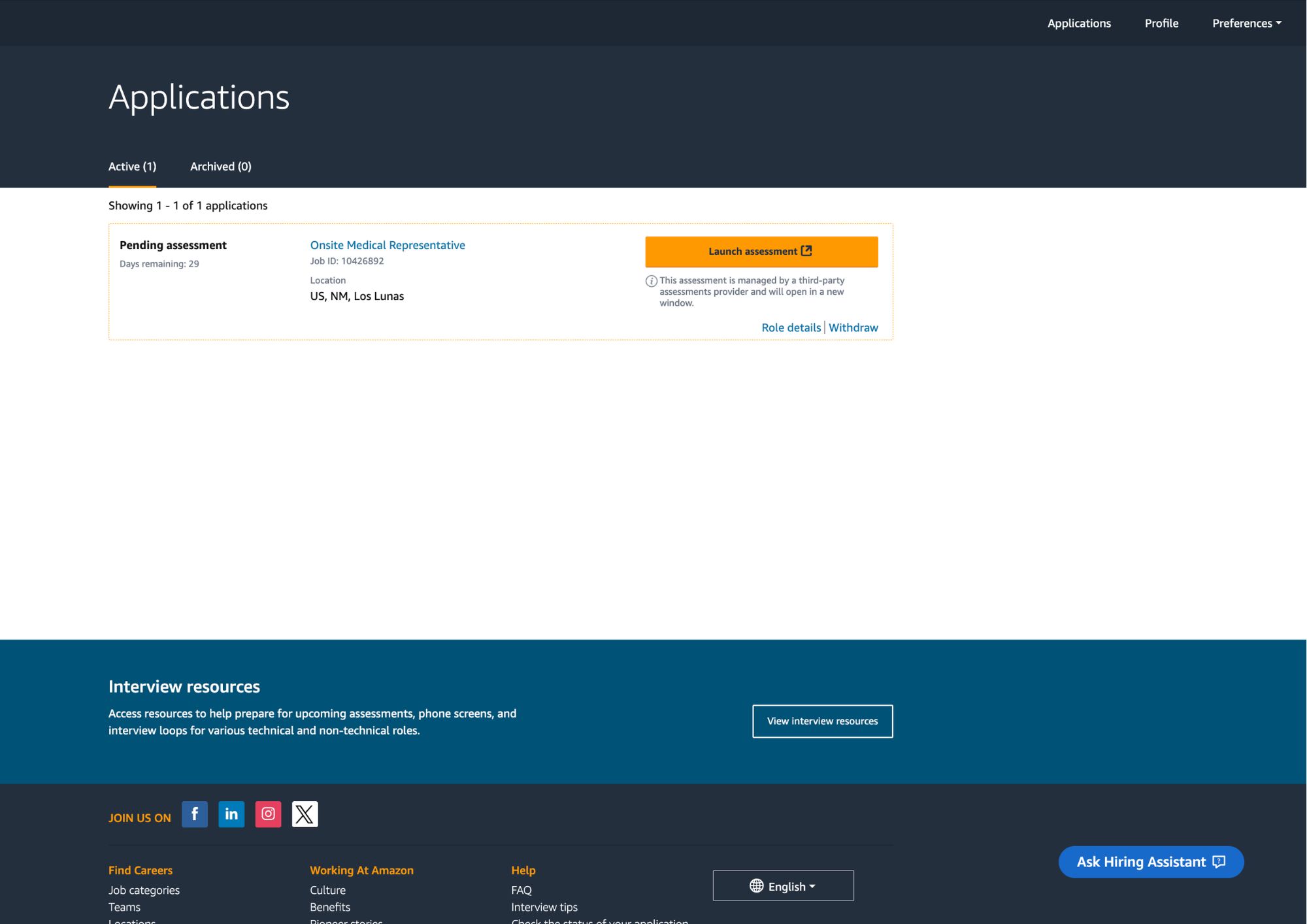The image size is (1307, 924).
Task: Open Amazon's X (Twitter) icon
Action: coord(305,814)
